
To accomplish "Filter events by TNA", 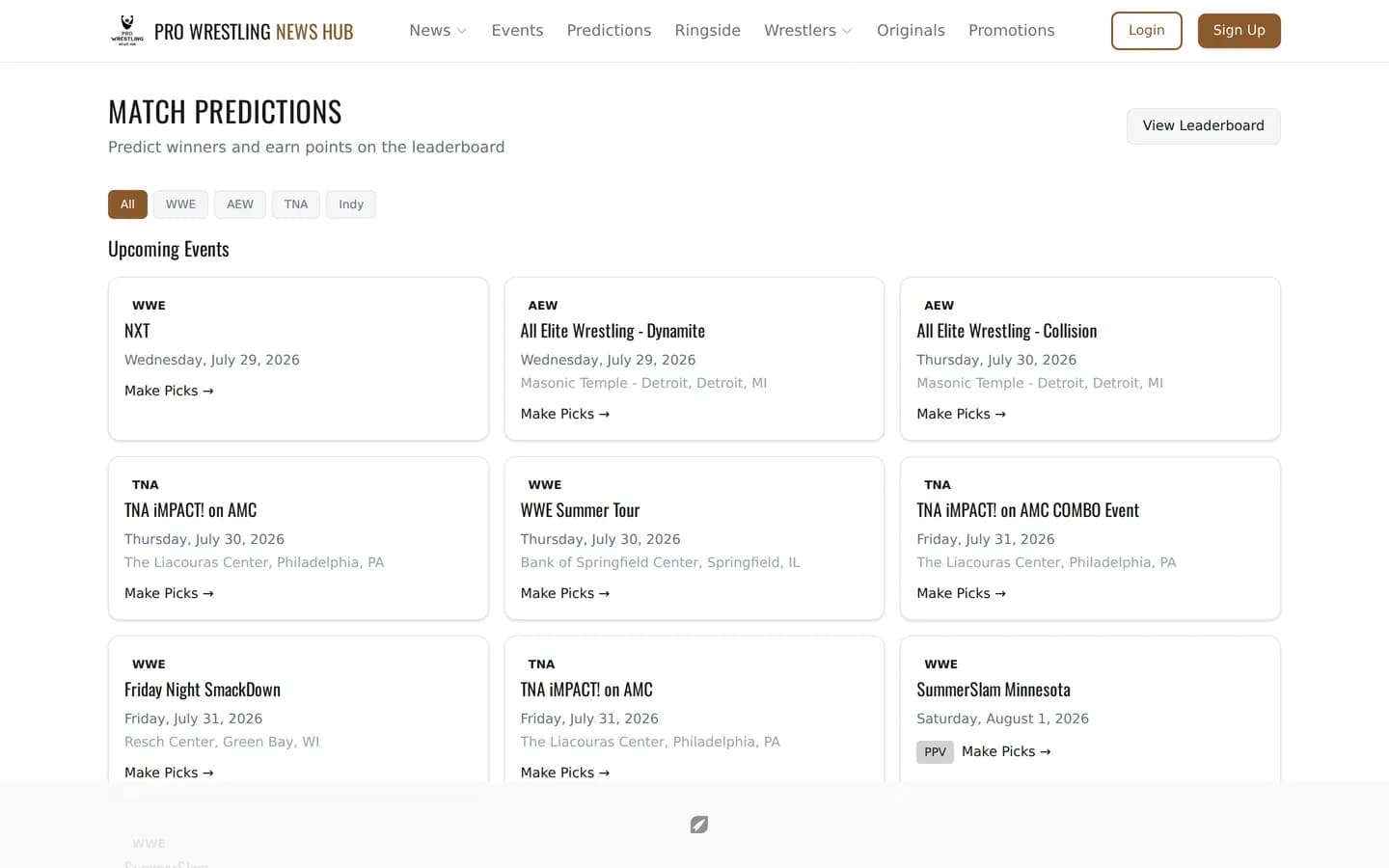I will click(x=296, y=204).
